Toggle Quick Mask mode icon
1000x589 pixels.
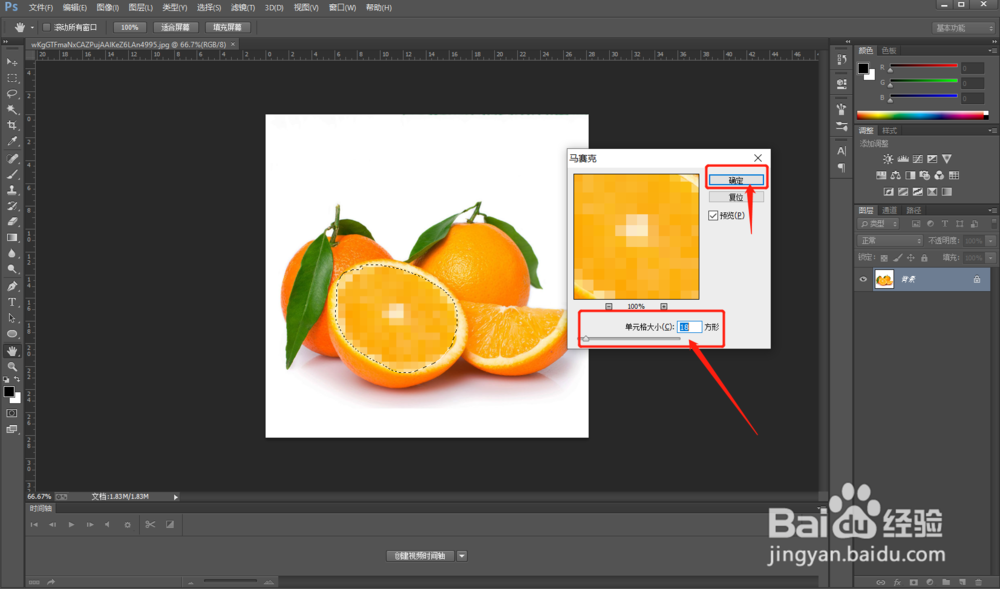(x=11, y=413)
